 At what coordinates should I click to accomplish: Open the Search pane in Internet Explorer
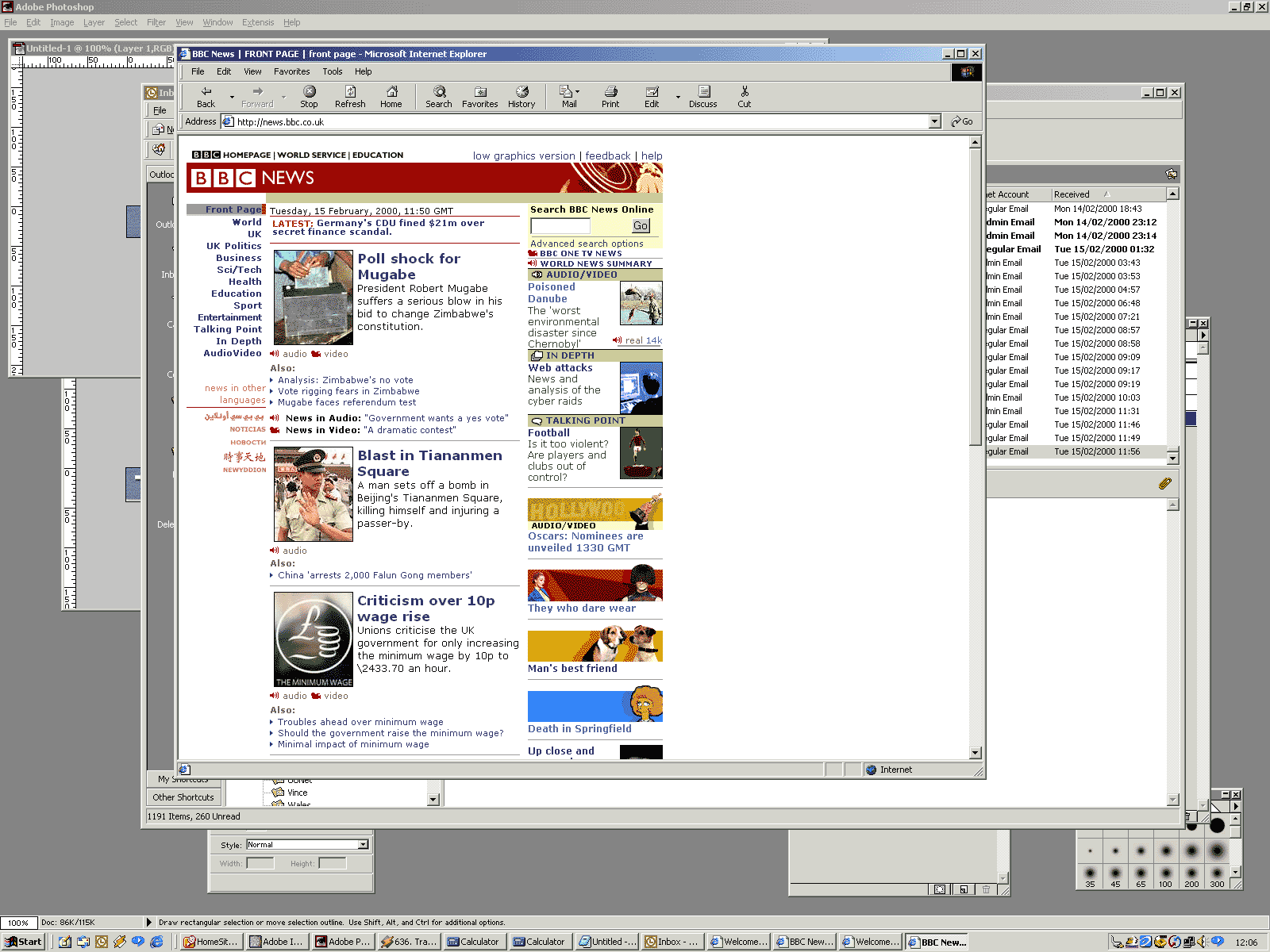(438, 97)
